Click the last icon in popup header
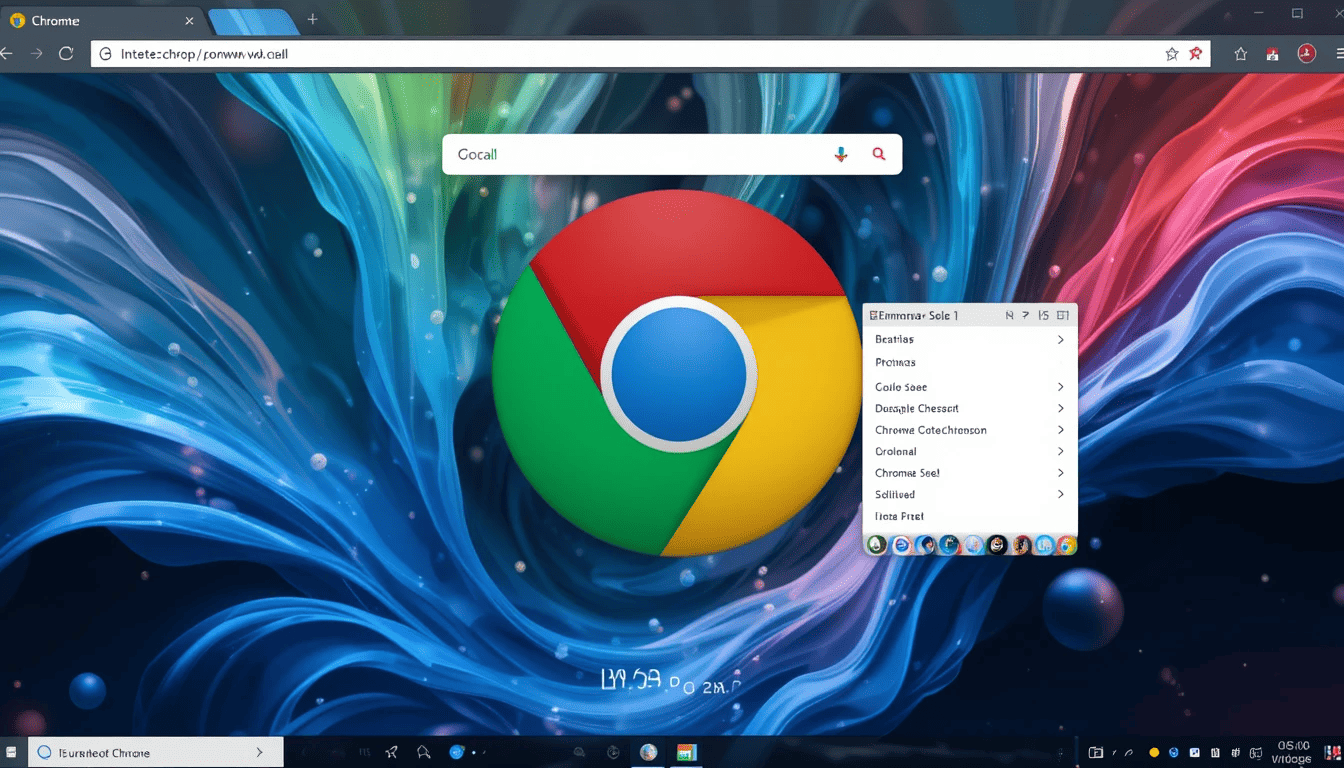 tap(1062, 315)
